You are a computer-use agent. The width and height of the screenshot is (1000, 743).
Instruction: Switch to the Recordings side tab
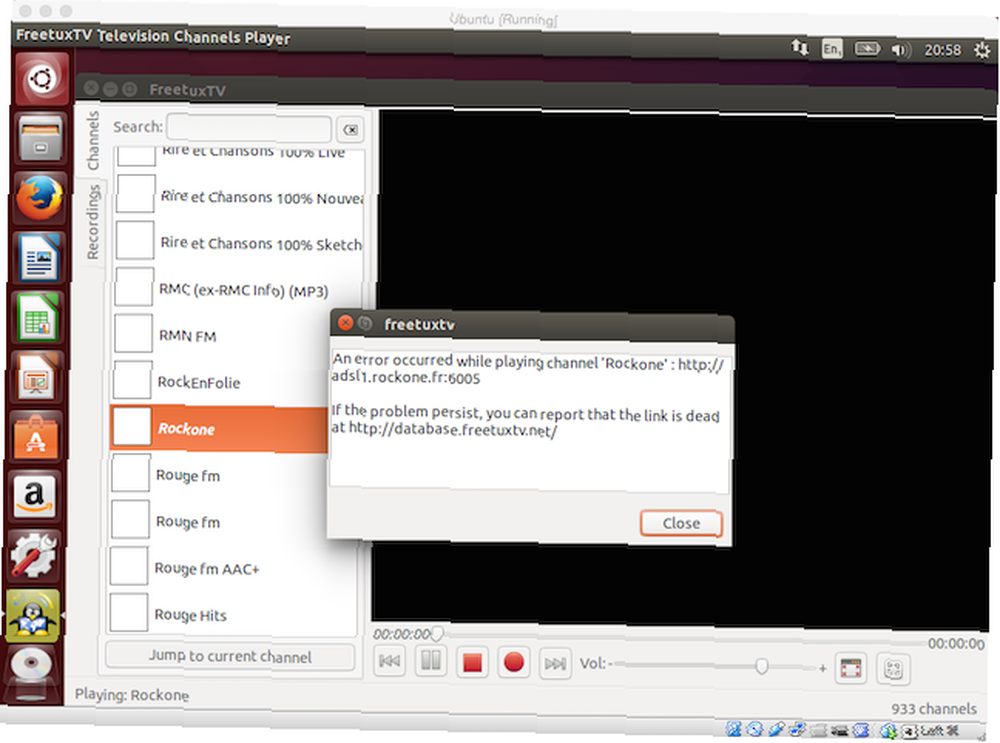tap(92, 222)
